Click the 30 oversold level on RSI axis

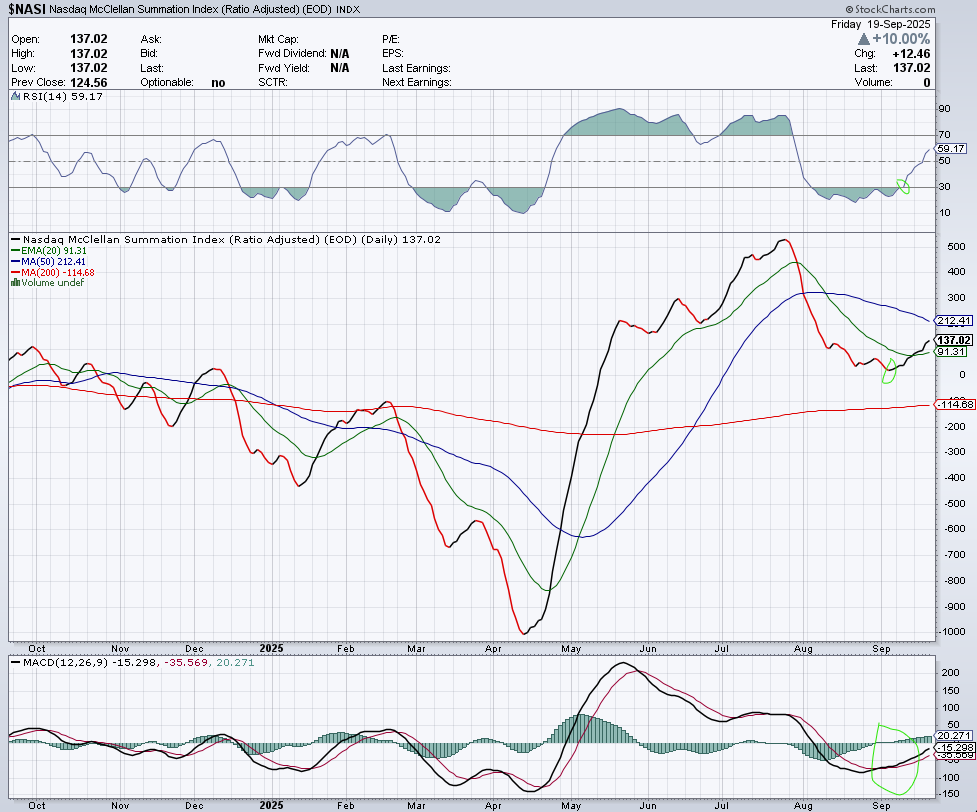tap(945, 187)
